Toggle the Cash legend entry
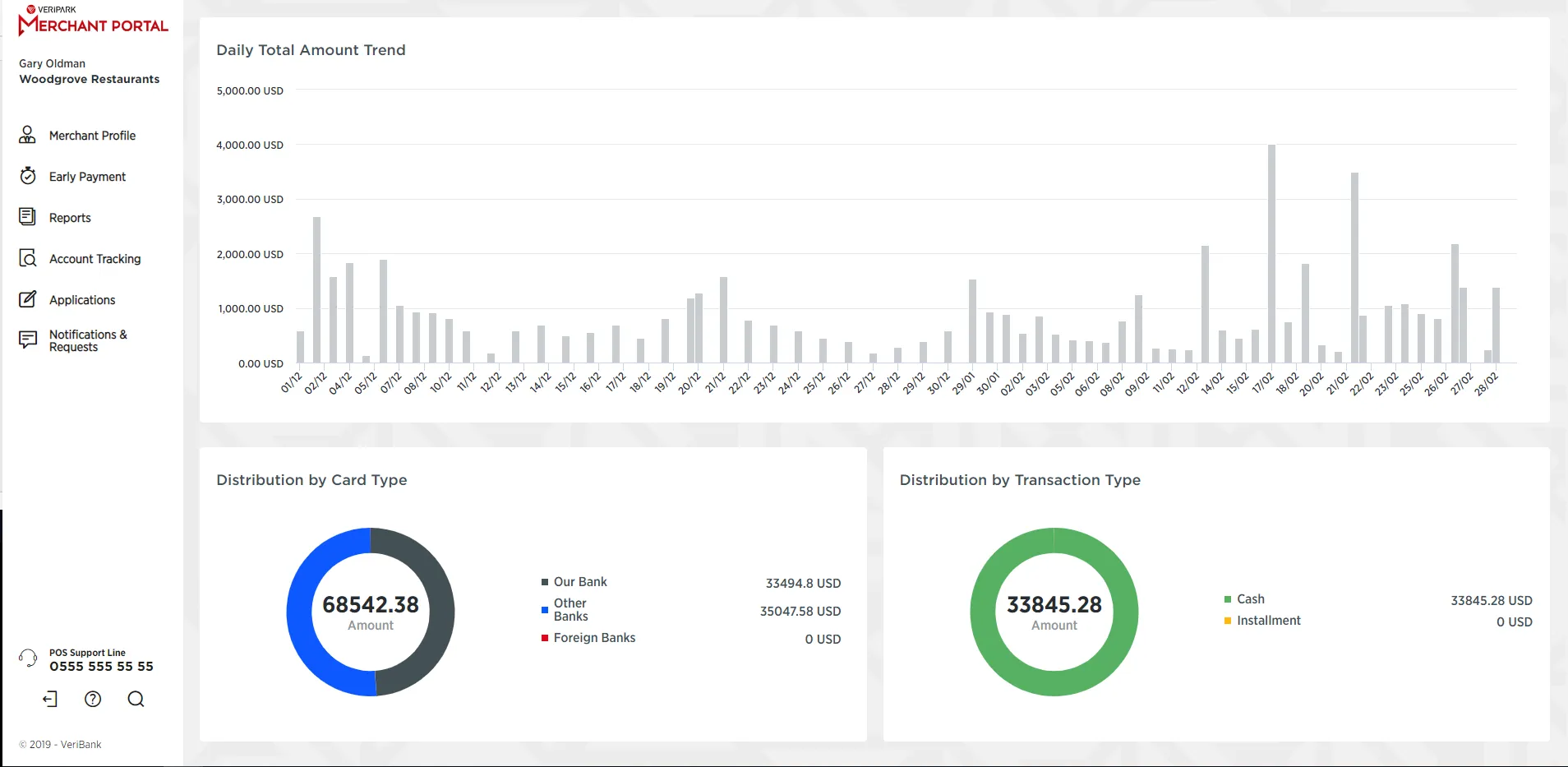The width and height of the screenshot is (1568, 767). [x=1250, y=599]
